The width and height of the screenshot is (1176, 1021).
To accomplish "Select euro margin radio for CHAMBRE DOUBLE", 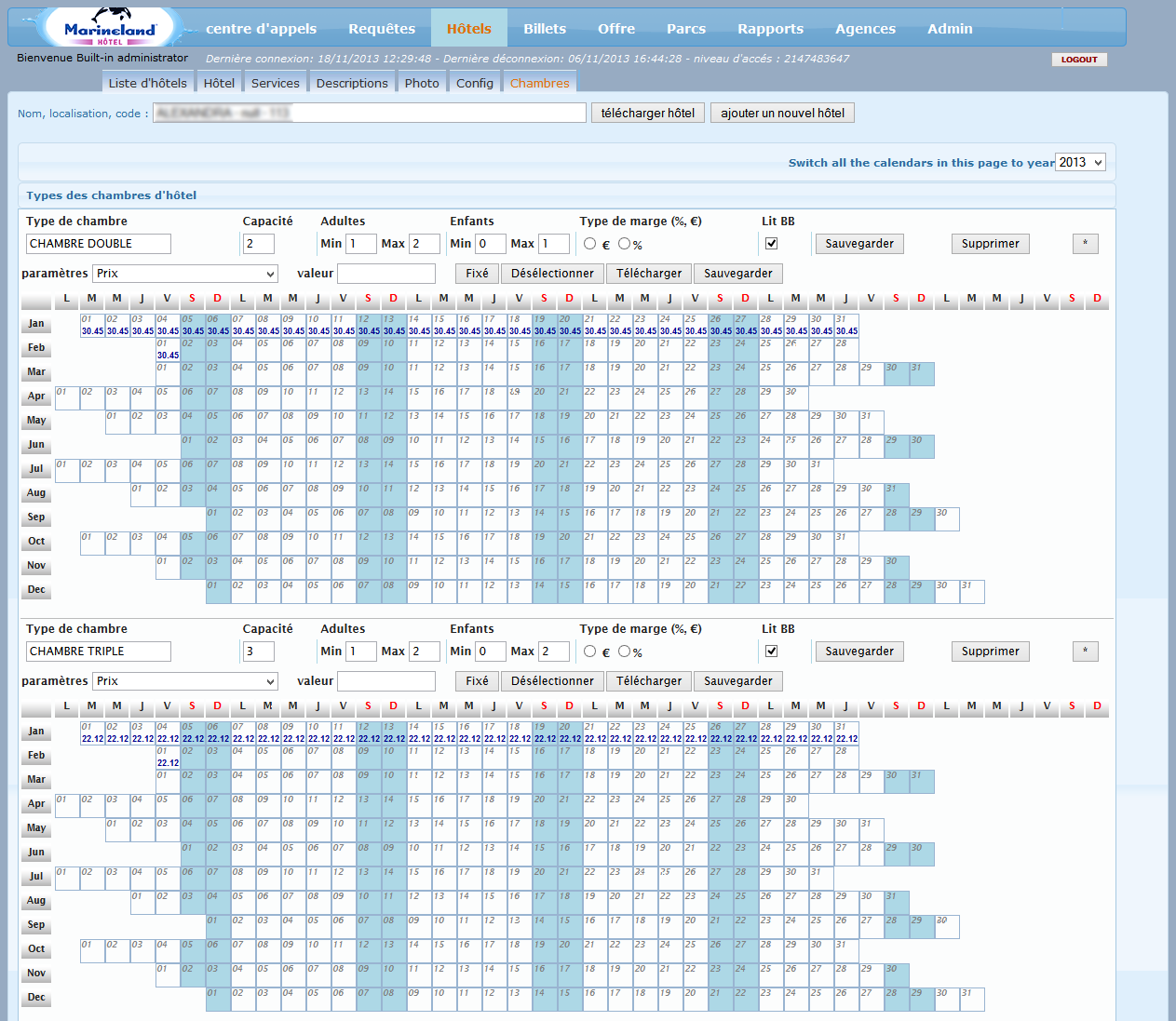I will 590,244.
